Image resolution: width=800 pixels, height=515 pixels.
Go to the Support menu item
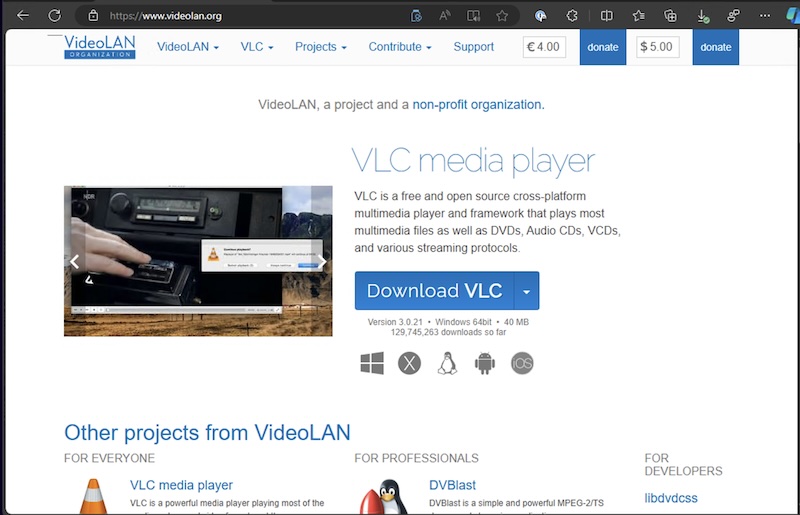(x=473, y=47)
